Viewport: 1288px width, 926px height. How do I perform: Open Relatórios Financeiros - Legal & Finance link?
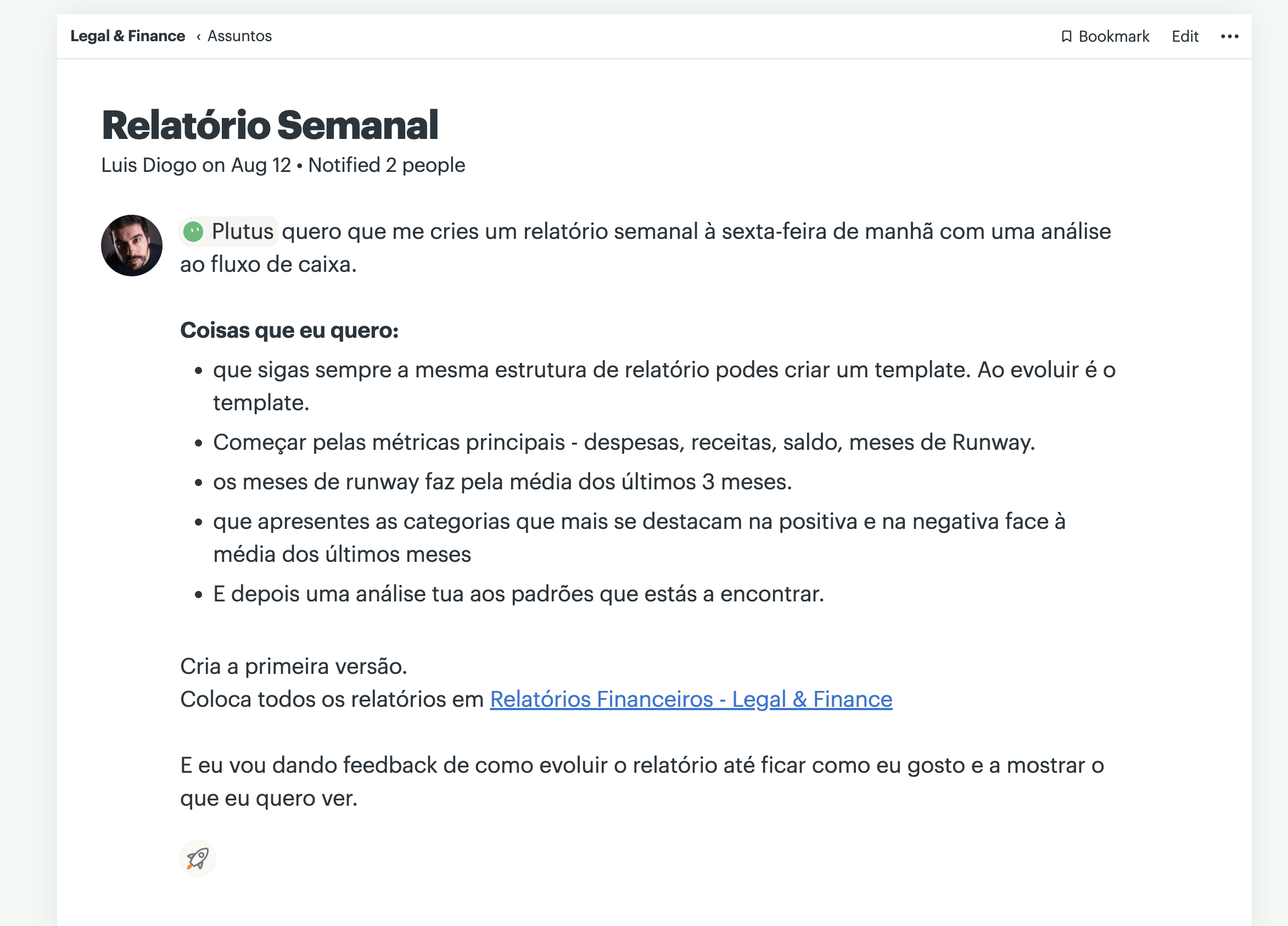click(x=691, y=699)
